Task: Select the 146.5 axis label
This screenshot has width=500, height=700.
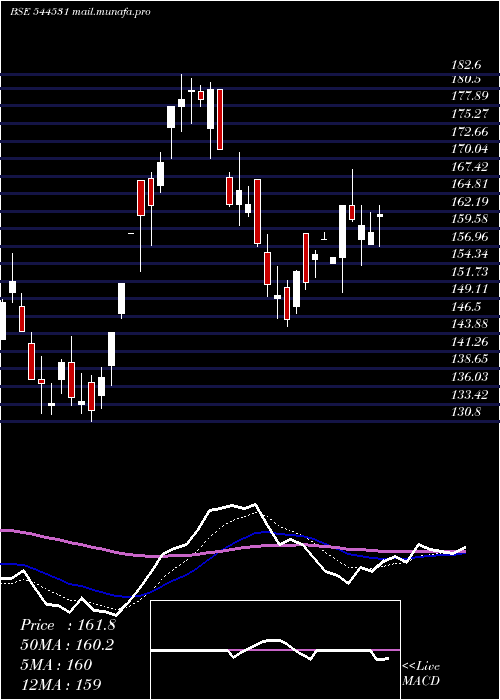Action: click(466, 307)
